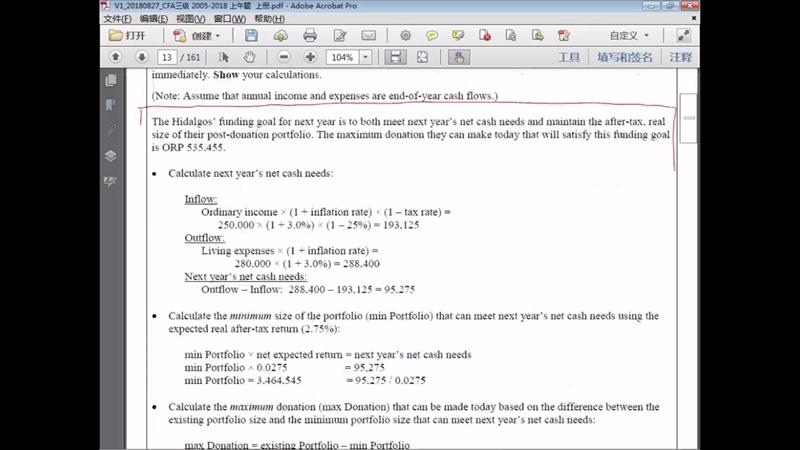The image size is (800, 450).
Task: Select the Hand pan tool
Action: click(x=249, y=57)
